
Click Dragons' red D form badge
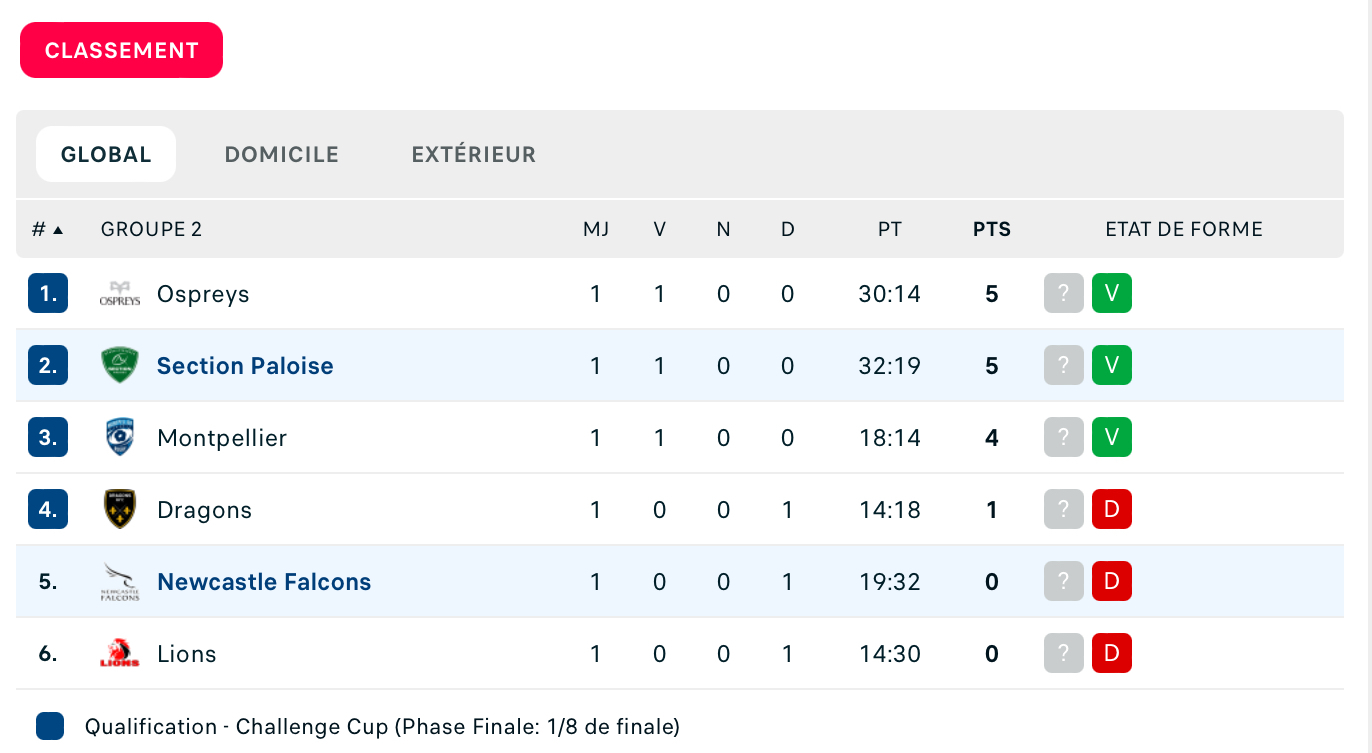[1112, 510]
